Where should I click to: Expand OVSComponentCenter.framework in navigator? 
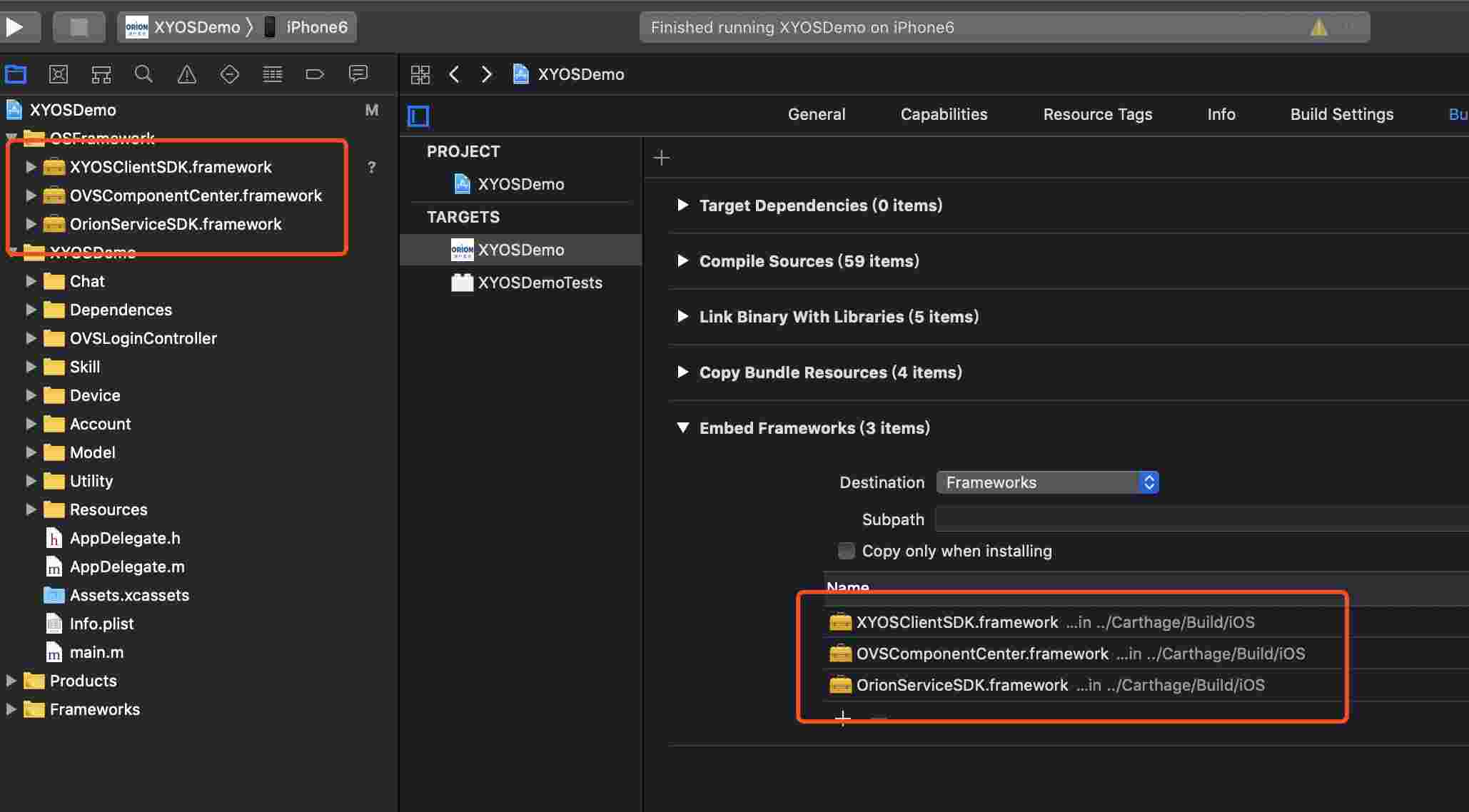31,196
